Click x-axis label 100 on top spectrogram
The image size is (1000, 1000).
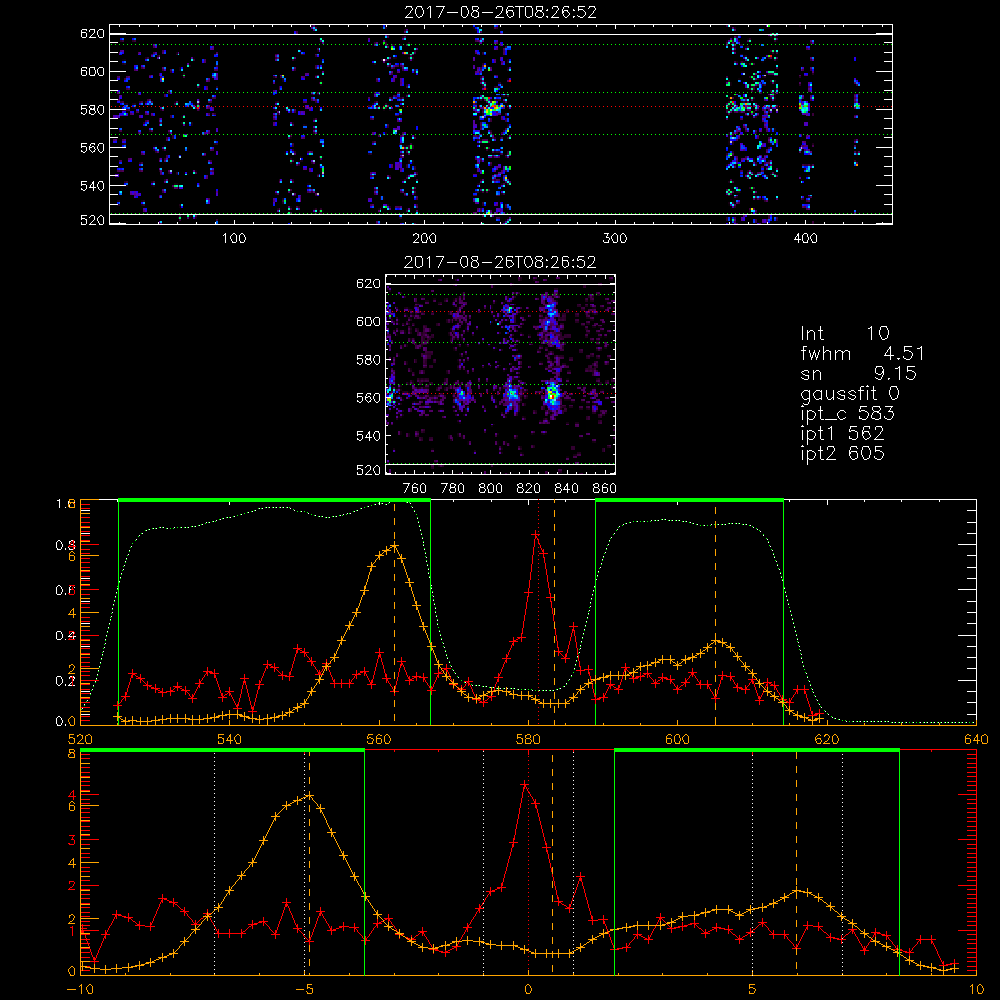234,239
